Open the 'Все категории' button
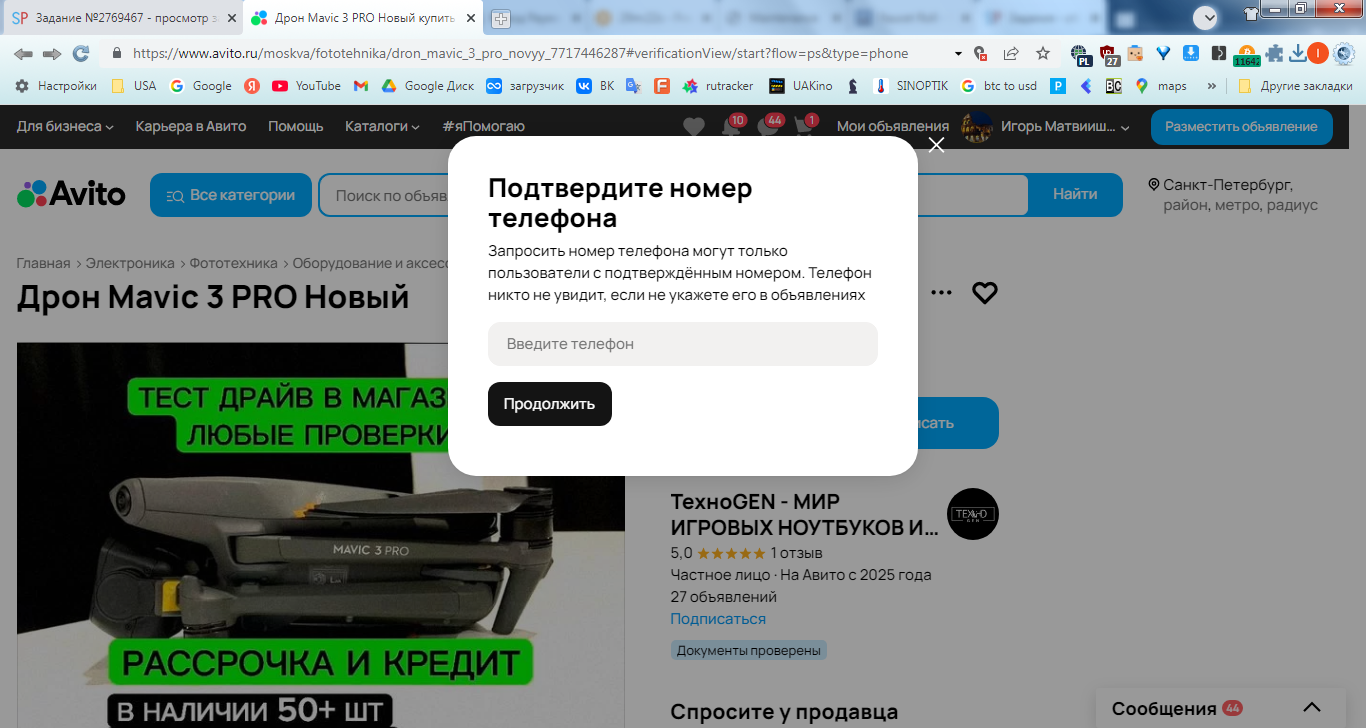Viewport: 1366px width, 728px height. 231,195
